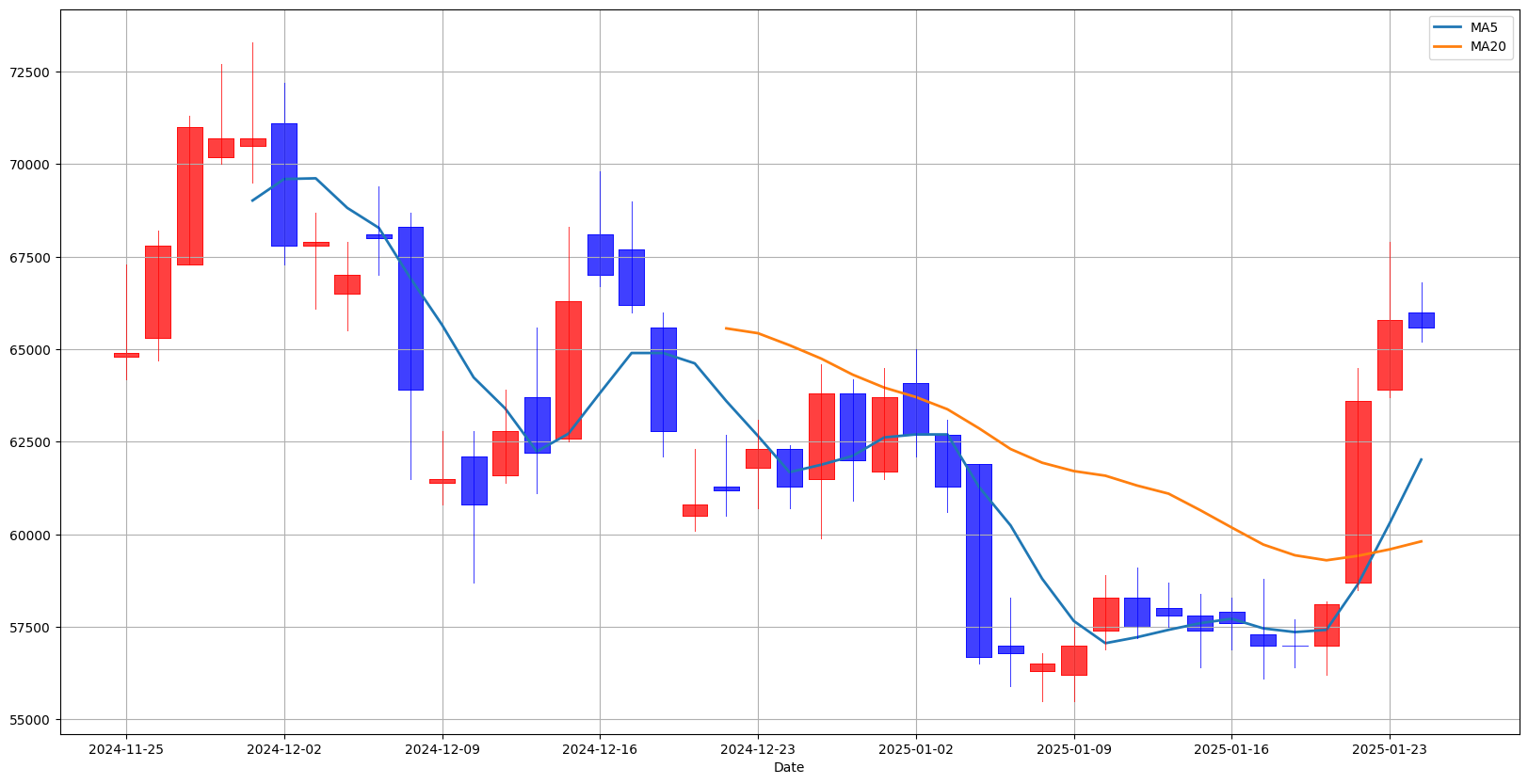The height and width of the screenshot is (784, 1528).
Task: Select the 2024-12-02 x-axis tick label
Action: pyautogui.click(x=284, y=749)
